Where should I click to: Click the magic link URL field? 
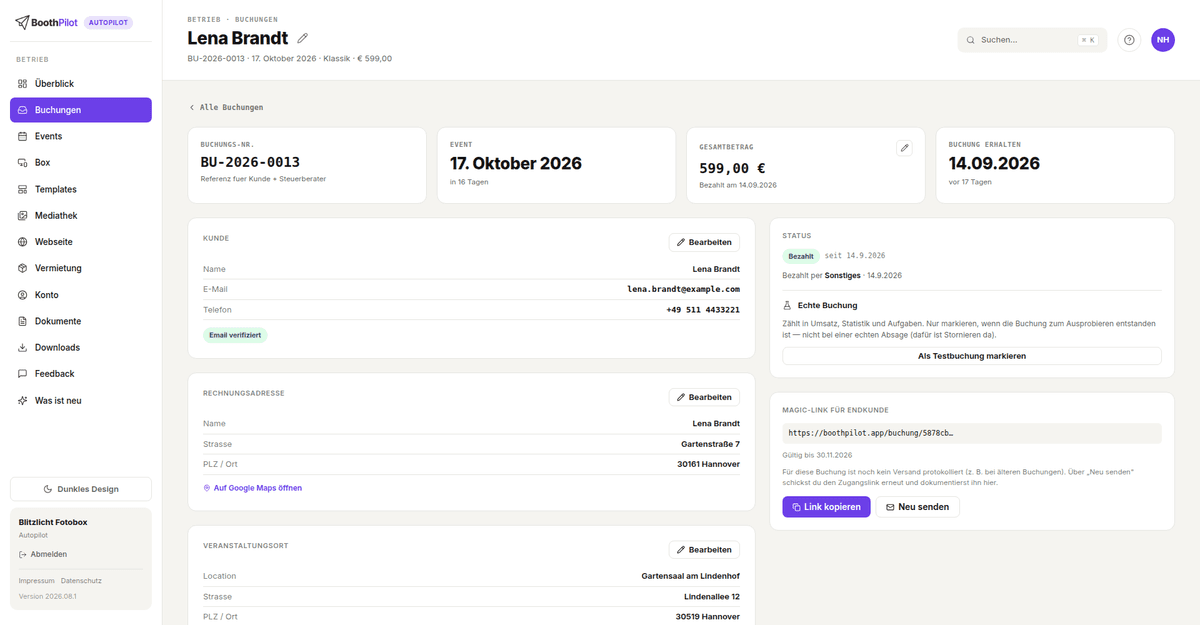tap(972, 433)
